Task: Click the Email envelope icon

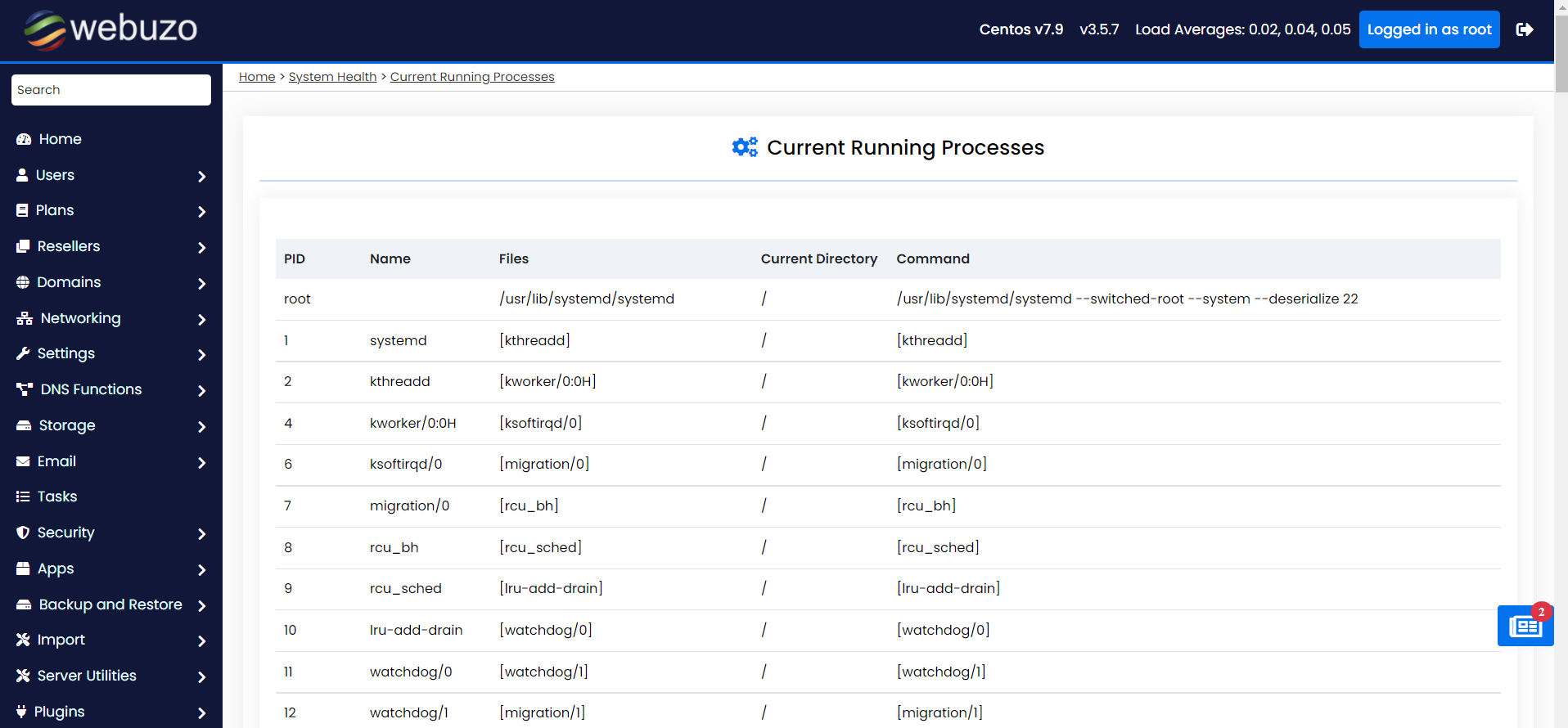Action: point(23,461)
